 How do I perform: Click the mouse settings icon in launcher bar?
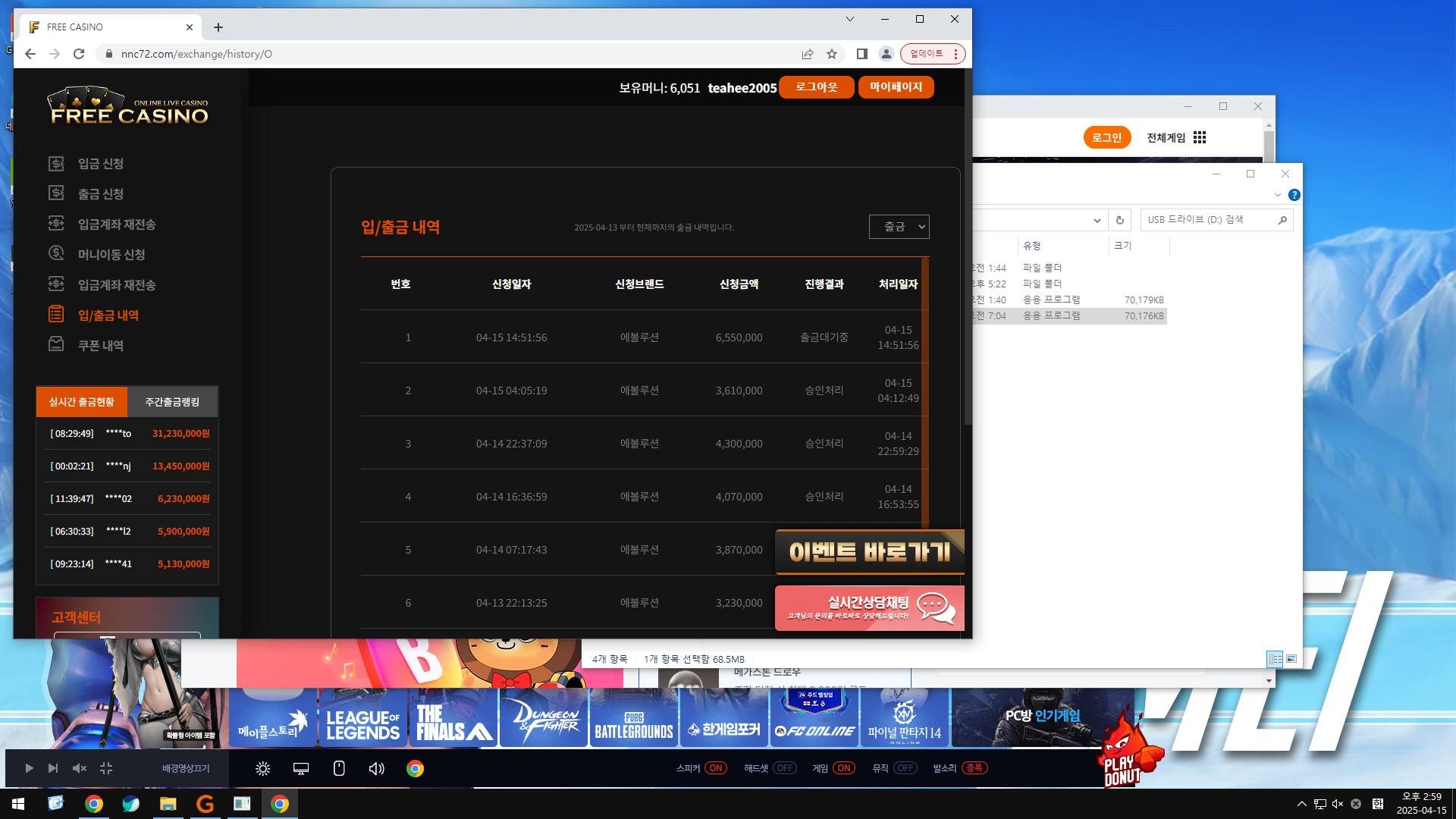click(x=339, y=769)
